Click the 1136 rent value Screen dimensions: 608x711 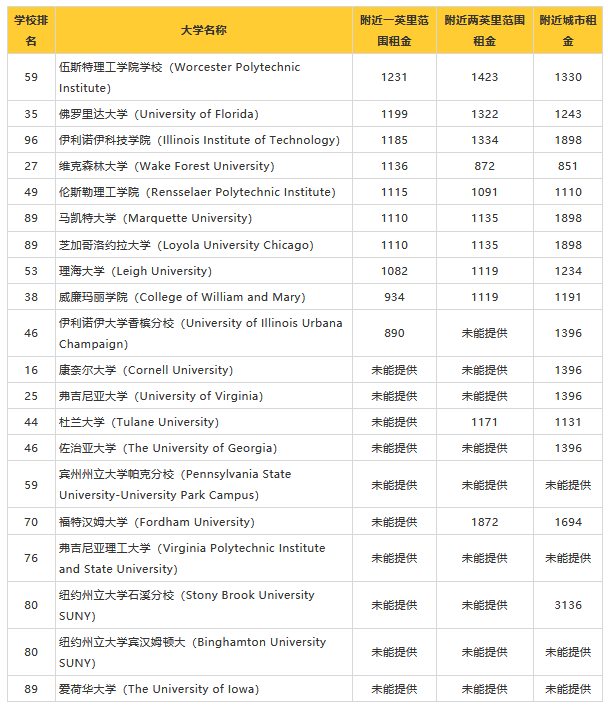coord(394,166)
